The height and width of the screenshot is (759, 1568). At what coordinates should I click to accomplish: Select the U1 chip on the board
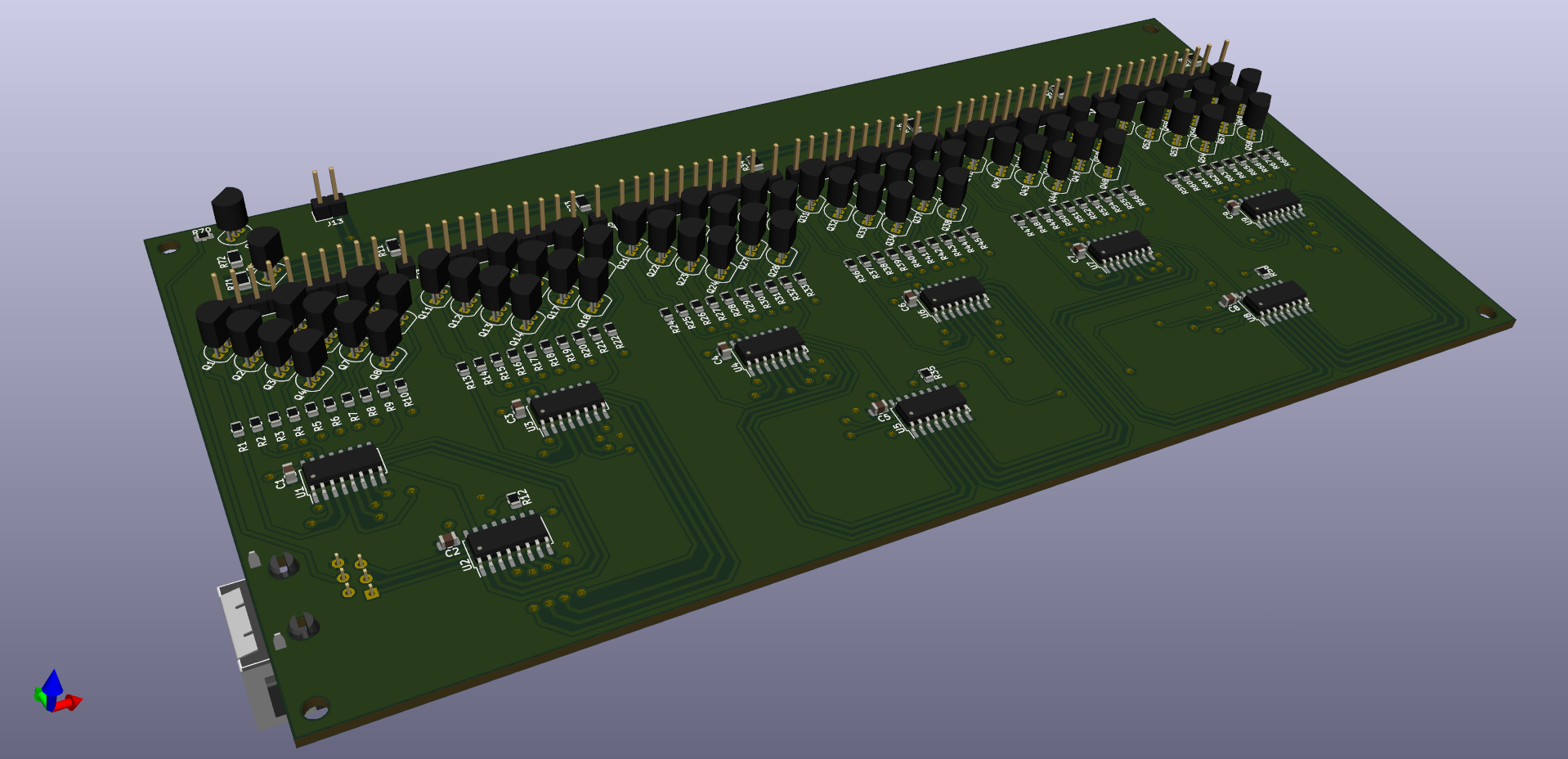point(343,471)
